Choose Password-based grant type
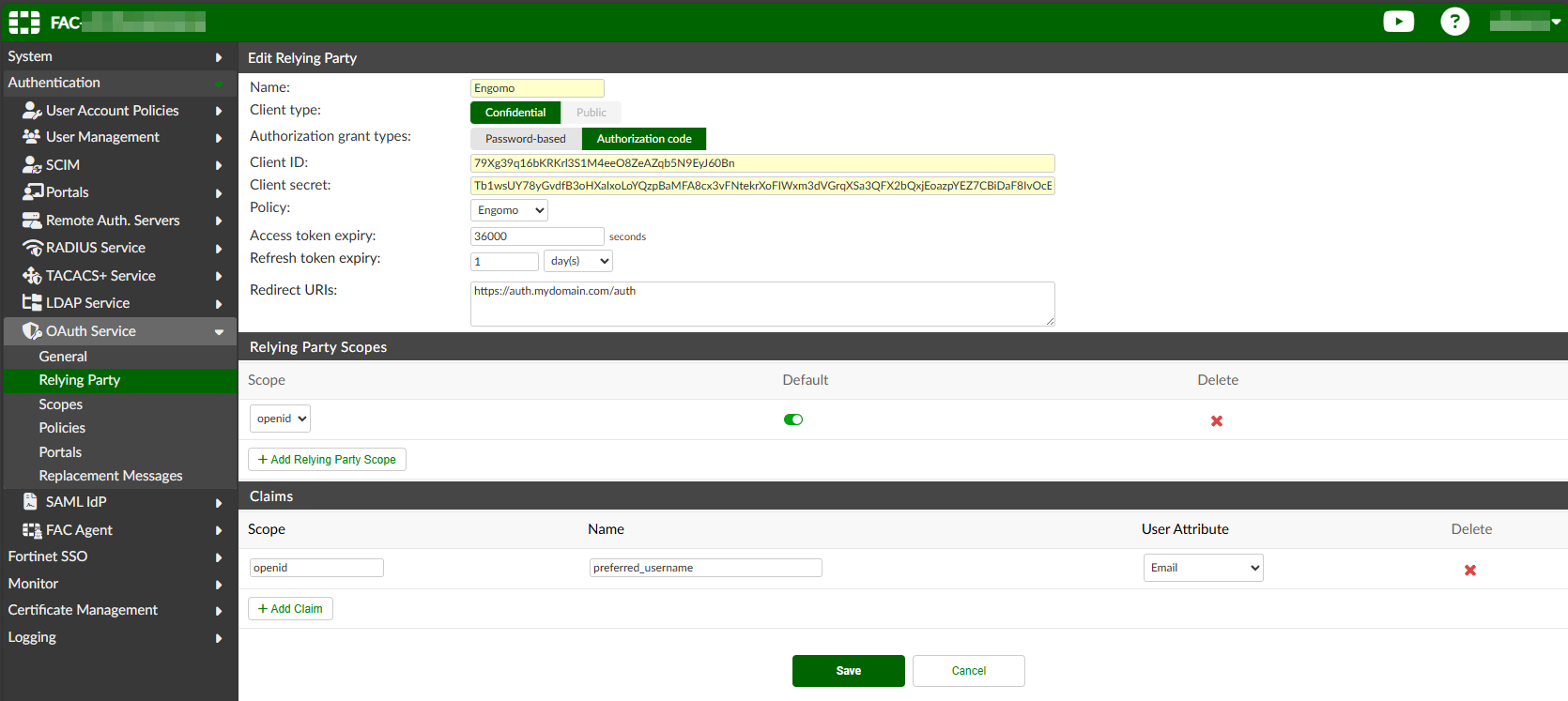1568x701 pixels. click(x=525, y=139)
